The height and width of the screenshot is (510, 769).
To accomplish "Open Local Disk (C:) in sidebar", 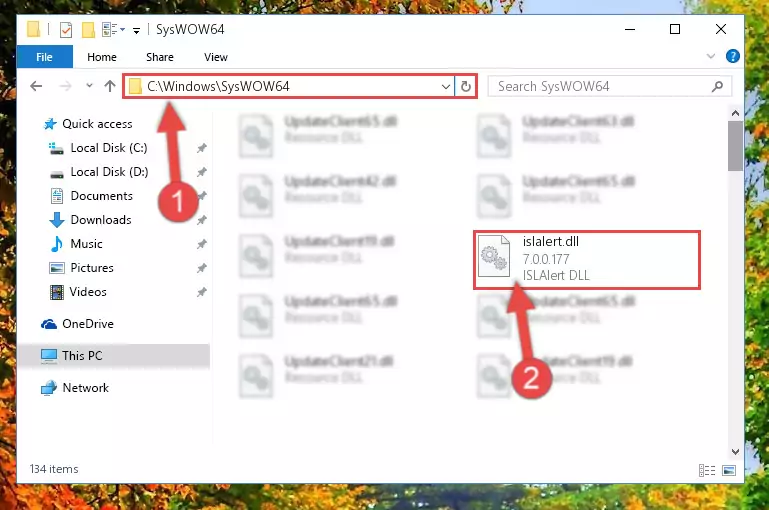I will tap(108, 148).
